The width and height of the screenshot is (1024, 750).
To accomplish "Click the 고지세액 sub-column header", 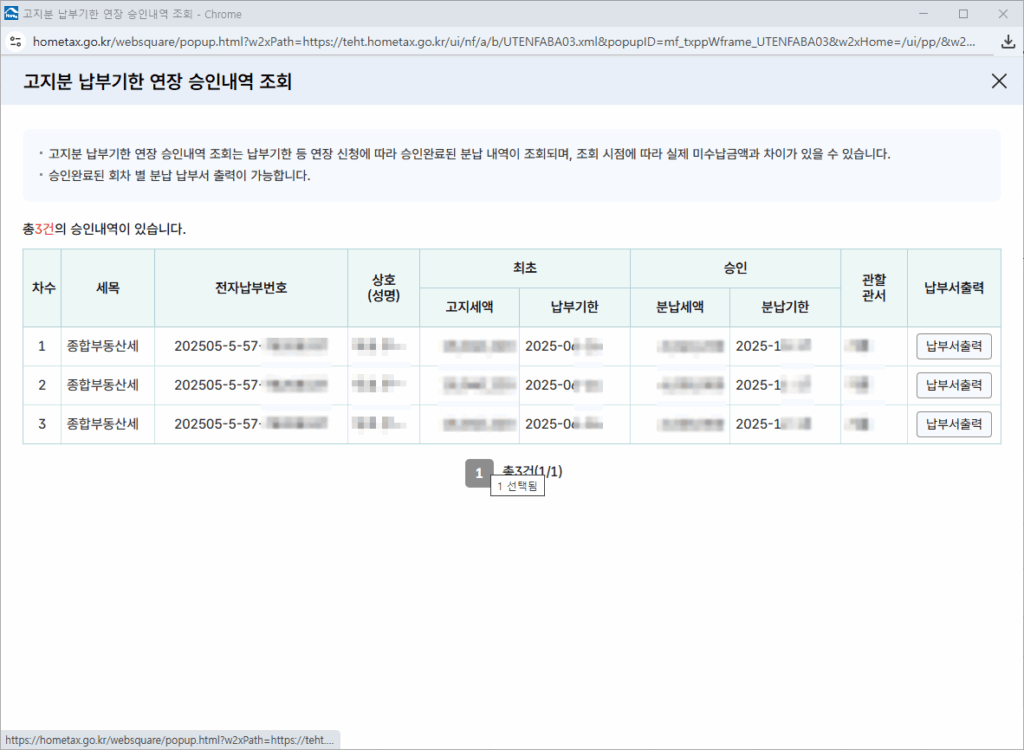I will pyautogui.click(x=469, y=307).
